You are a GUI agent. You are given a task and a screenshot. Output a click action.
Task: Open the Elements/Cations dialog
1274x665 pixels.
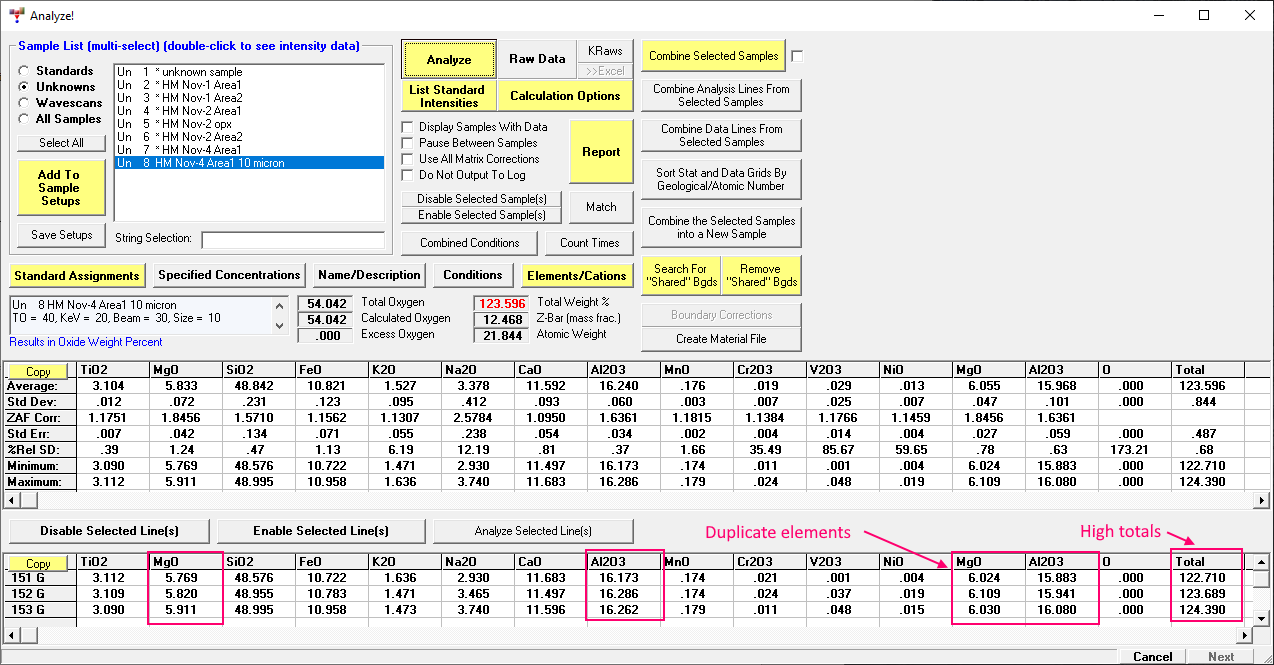pyautogui.click(x=578, y=275)
